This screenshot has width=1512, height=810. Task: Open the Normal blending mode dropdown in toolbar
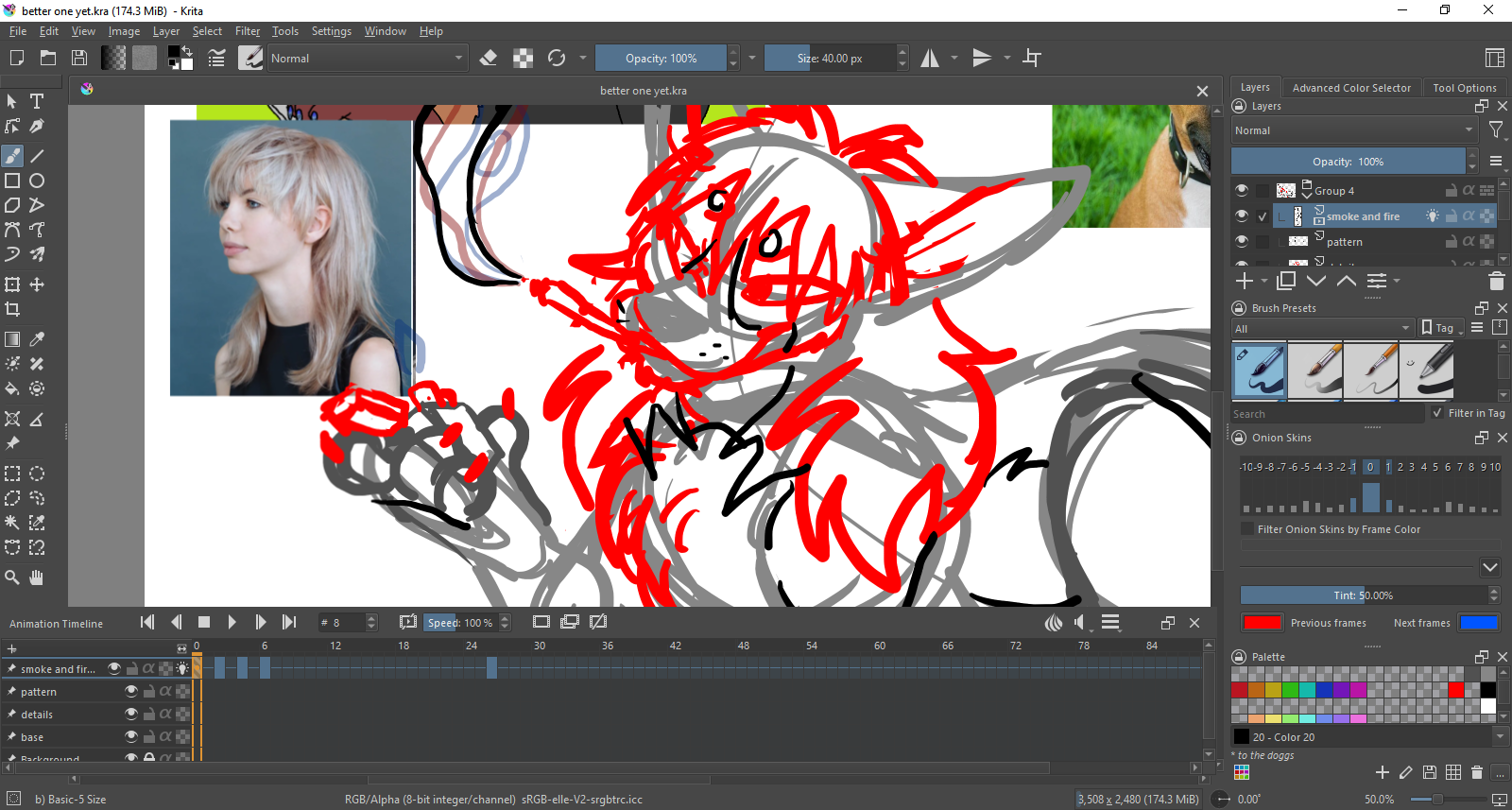click(x=367, y=59)
